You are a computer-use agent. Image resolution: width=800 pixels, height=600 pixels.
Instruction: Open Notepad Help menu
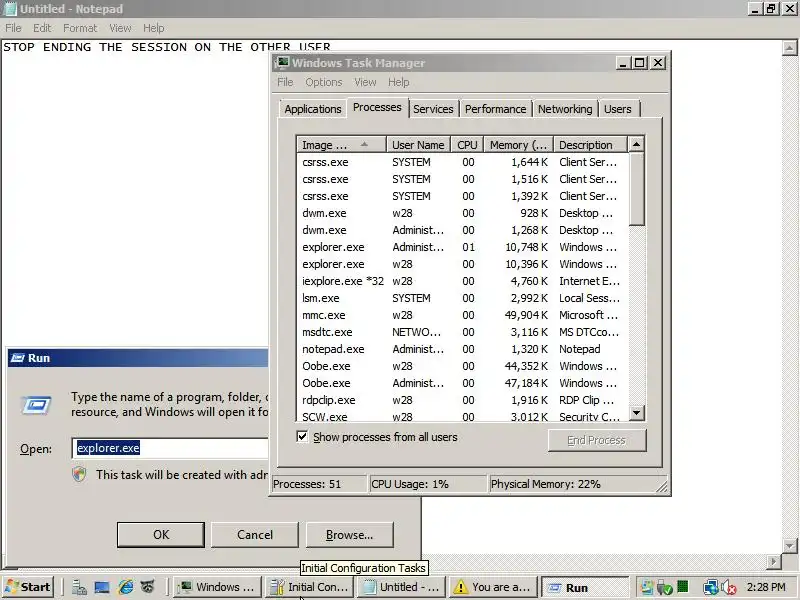[153, 28]
